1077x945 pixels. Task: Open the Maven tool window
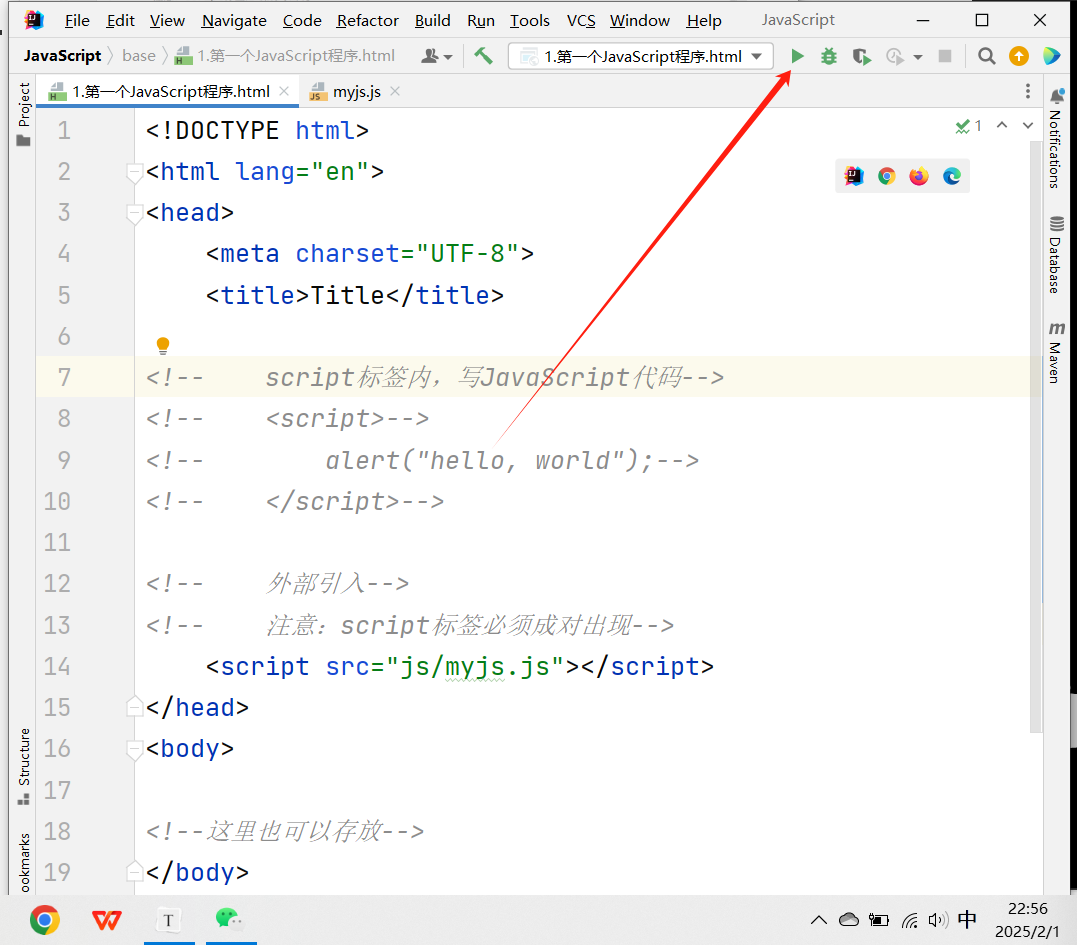coord(1056,352)
